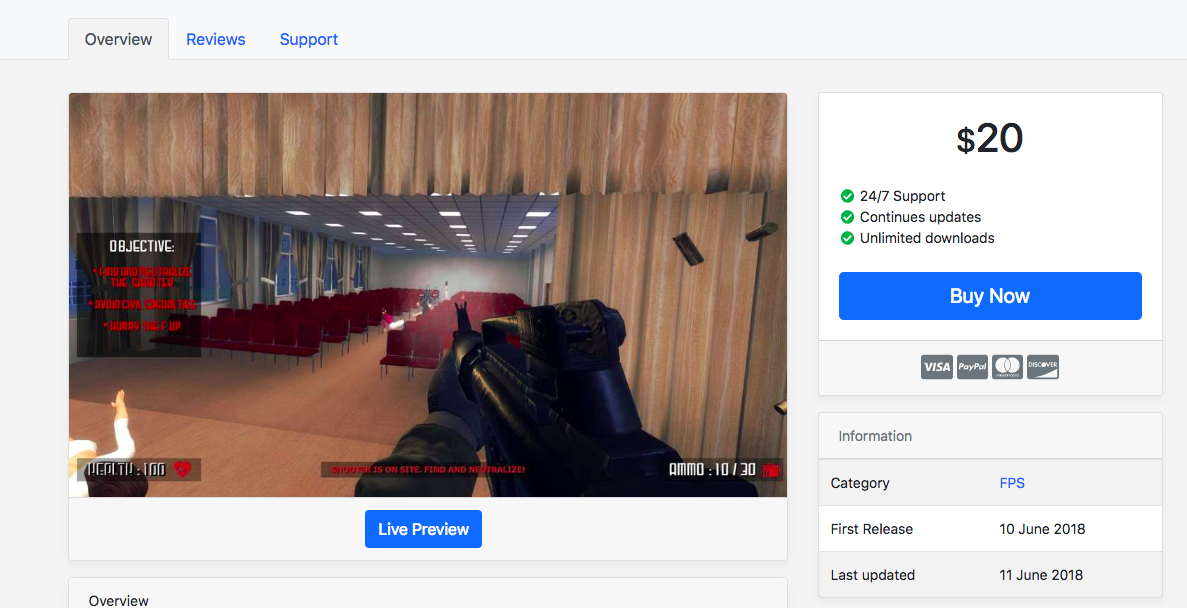Click the Category row label
1187x608 pixels.
[x=860, y=483]
